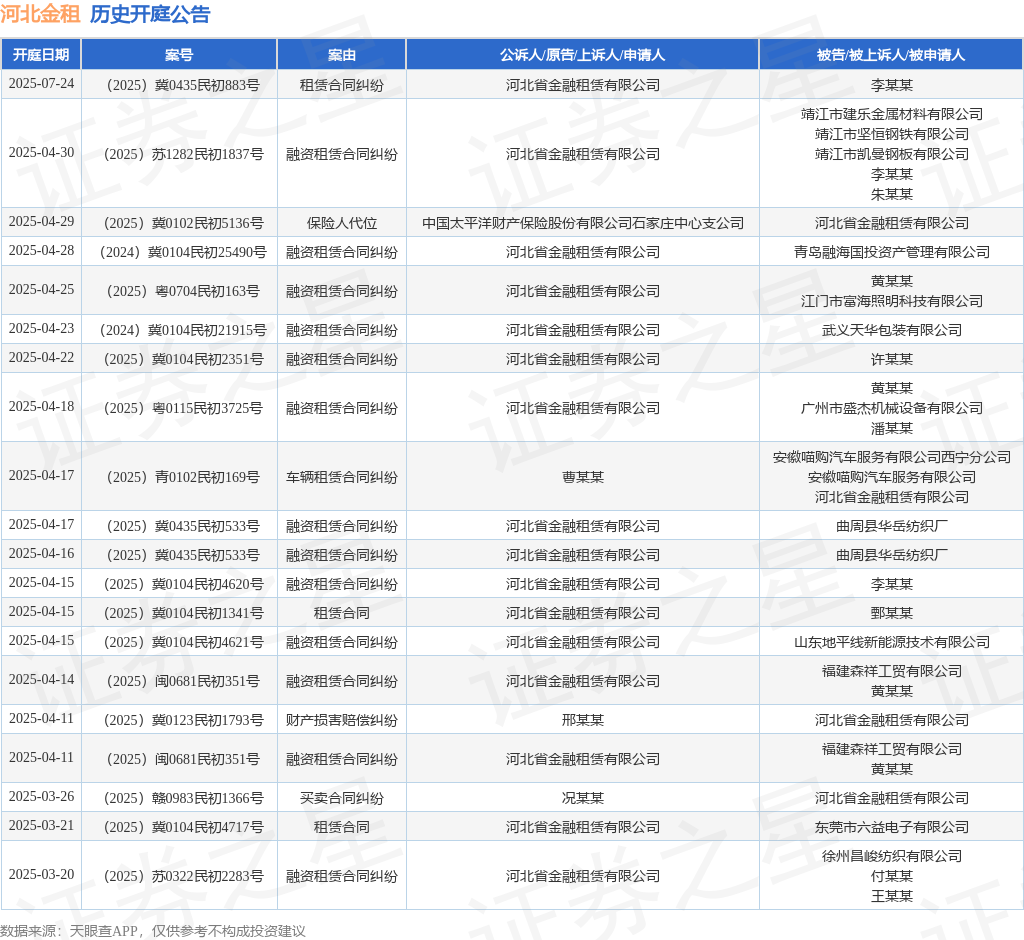Click defendant 广州市盛杰机械设备有限公司

(x=891, y=408)
